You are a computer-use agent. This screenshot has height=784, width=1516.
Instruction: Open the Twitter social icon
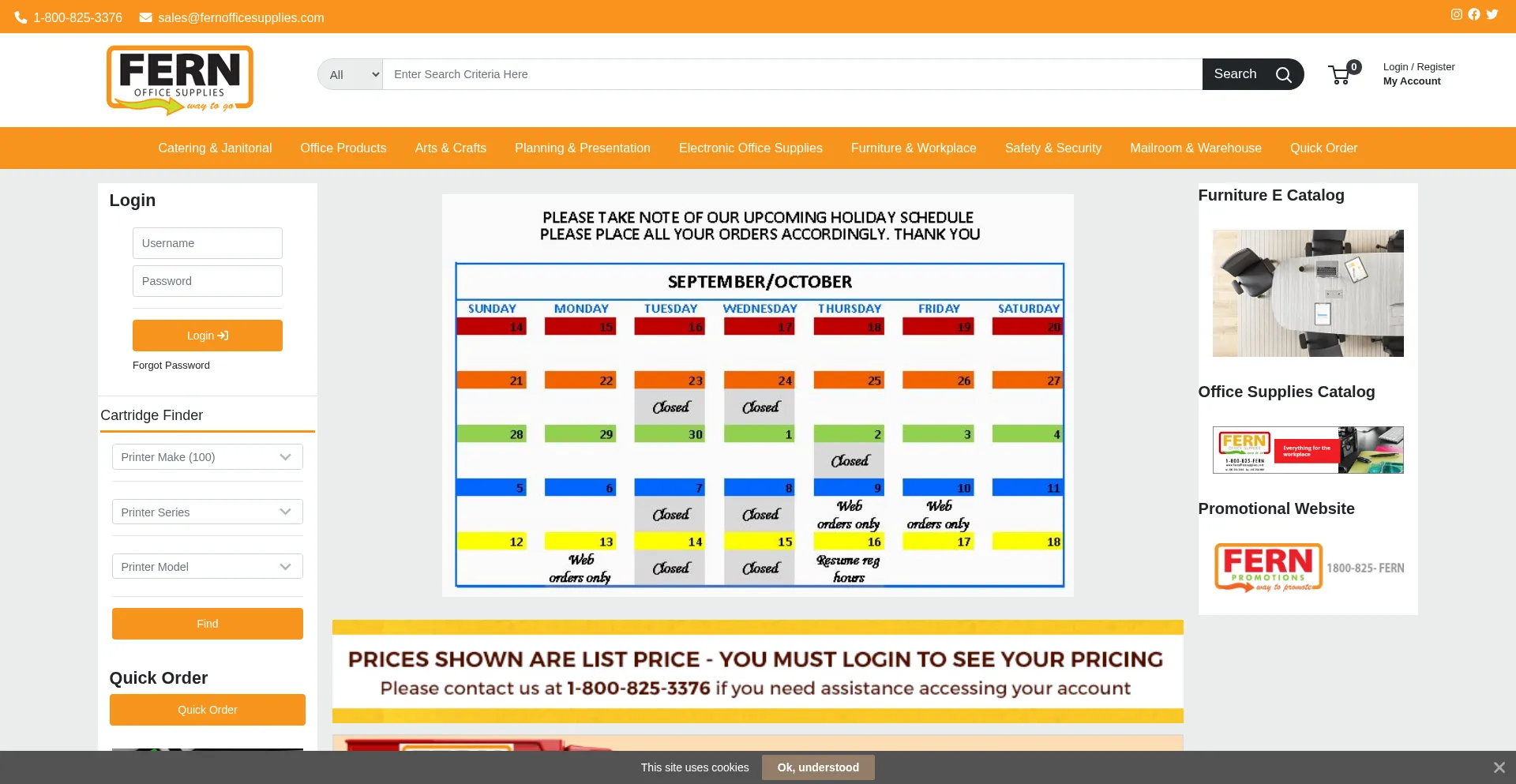point(1492,14)
